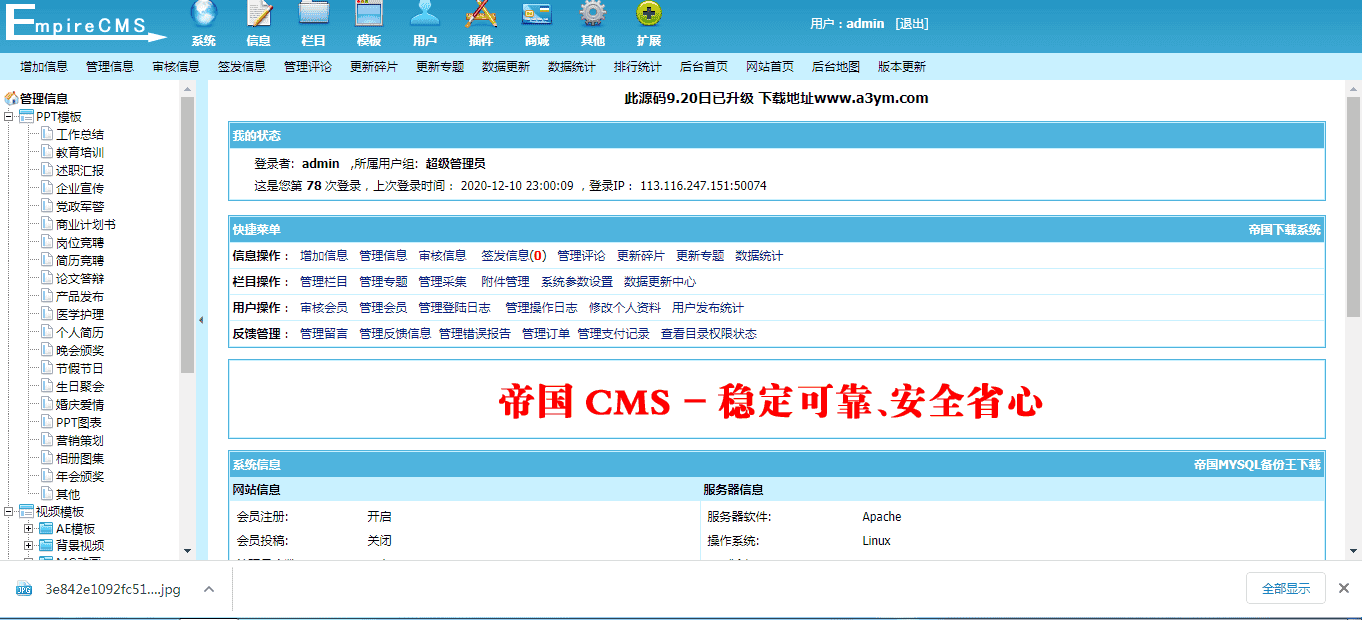Image resolution: width=1362 pixels, height=620 pixels.
Task: Click the page icon beside 其他 in the tree
Action: point(46,494)
